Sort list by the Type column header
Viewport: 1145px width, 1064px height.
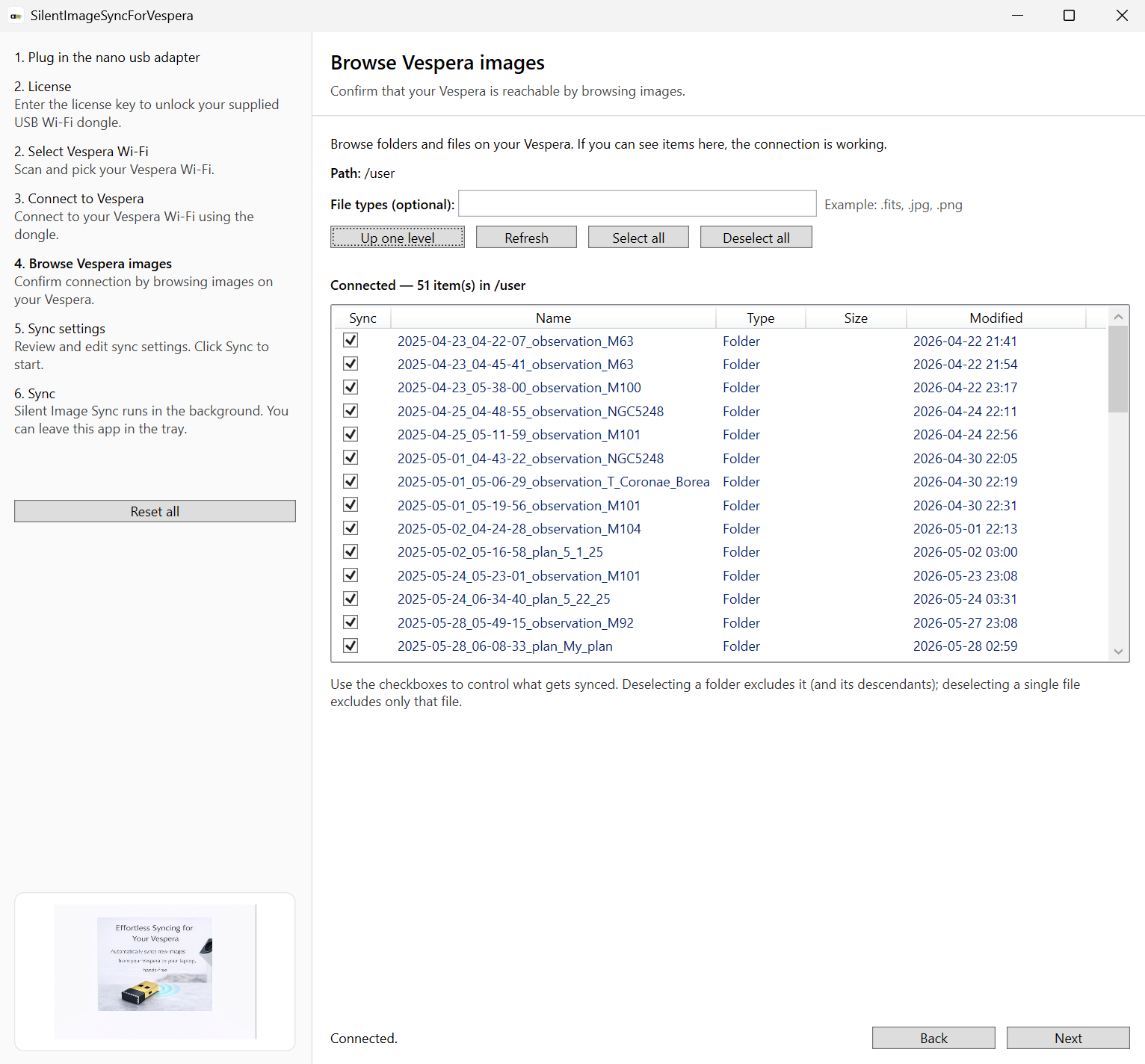(x=761, y=318)
